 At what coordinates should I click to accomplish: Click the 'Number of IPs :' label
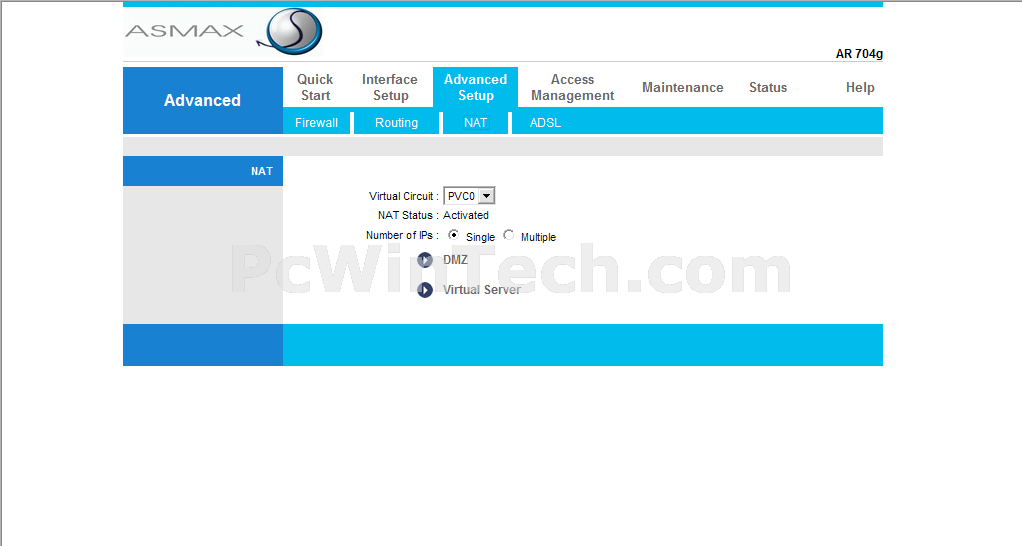(x=402, y=235)
